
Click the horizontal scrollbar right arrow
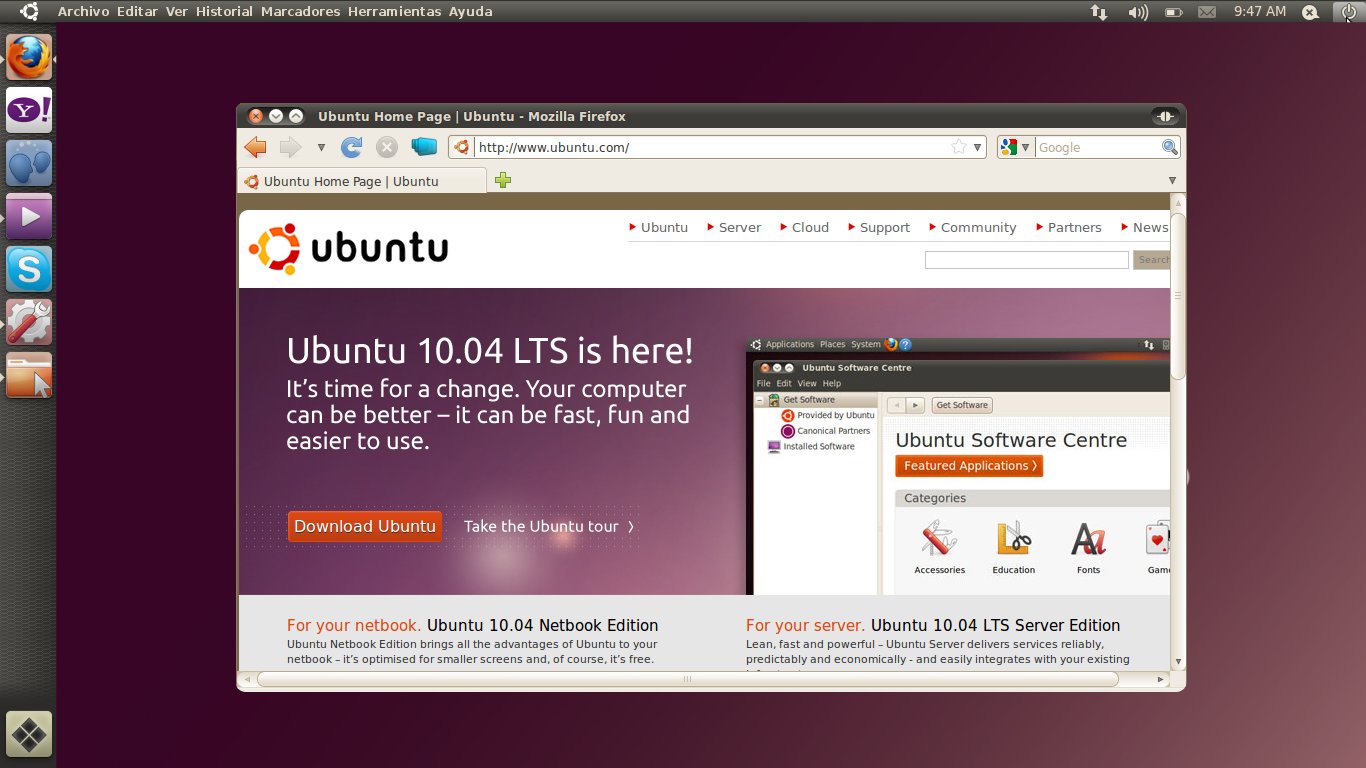(1160, 679)
